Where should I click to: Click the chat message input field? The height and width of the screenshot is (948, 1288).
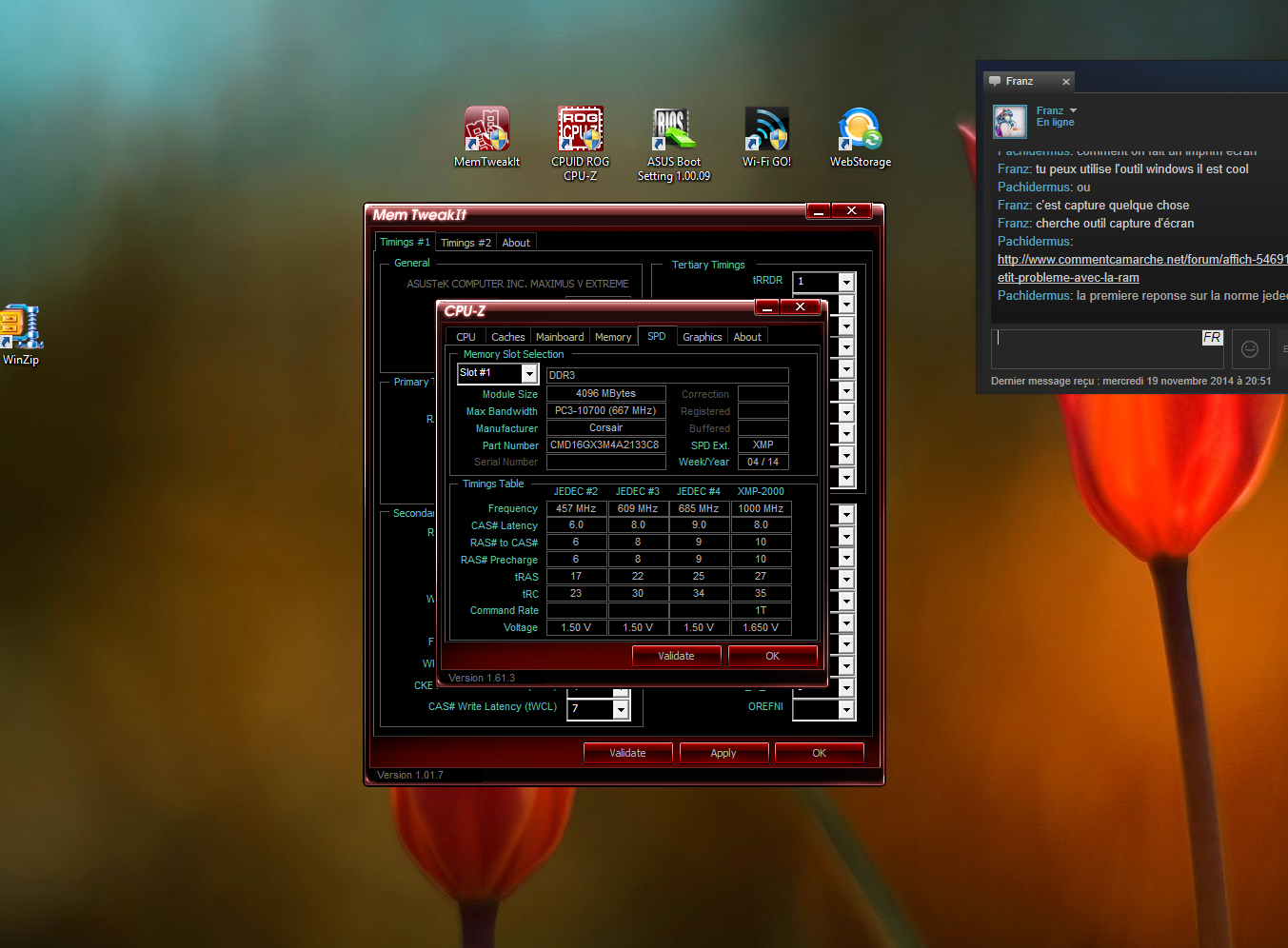point(1095,349)
